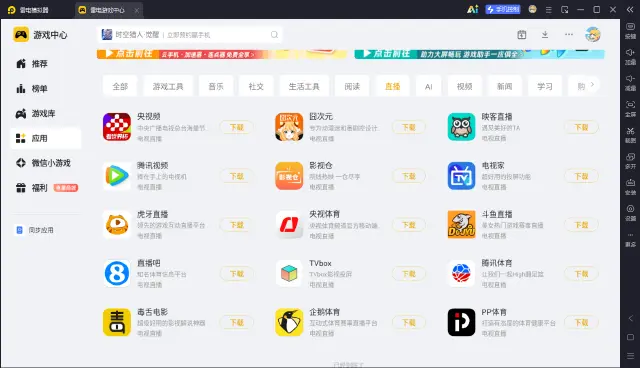Image resolution: width=640 pixels, height=368 pixels.
Task: Expand more categories with right chevron arrow
Action: point(592,84)
